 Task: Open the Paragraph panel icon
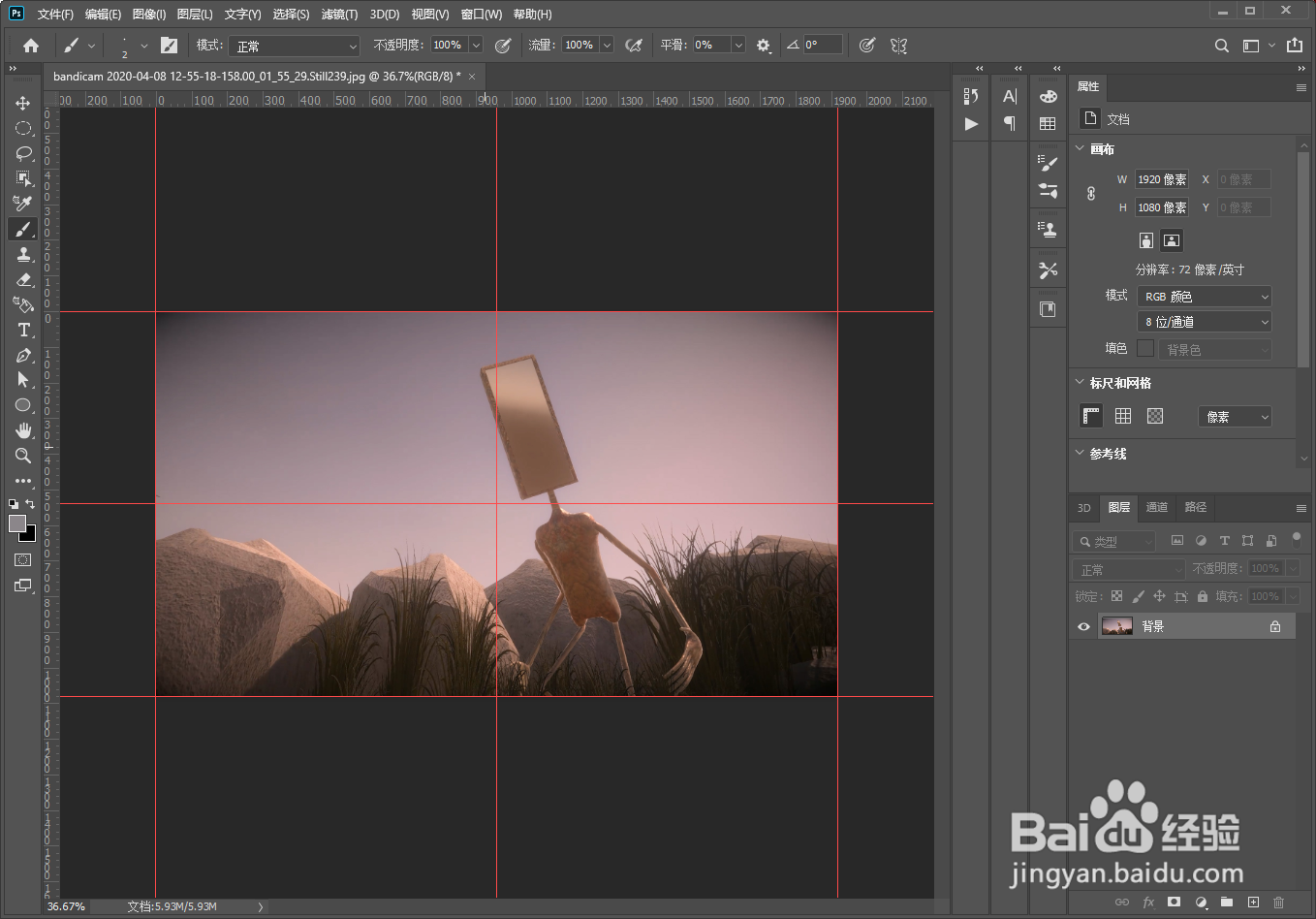point(1010,123)
